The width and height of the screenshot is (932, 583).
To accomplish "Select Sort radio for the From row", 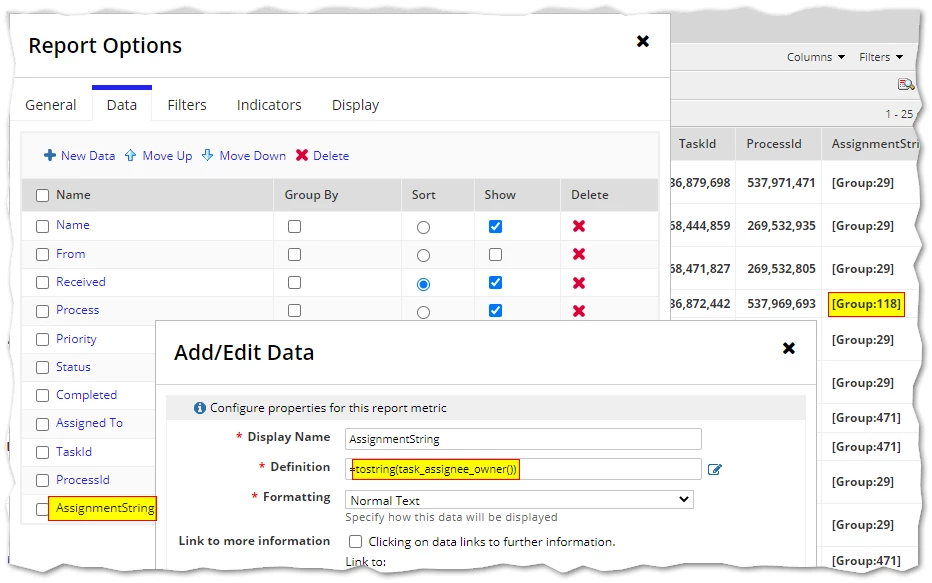I will pyautogui.click(x=423, y=256).
